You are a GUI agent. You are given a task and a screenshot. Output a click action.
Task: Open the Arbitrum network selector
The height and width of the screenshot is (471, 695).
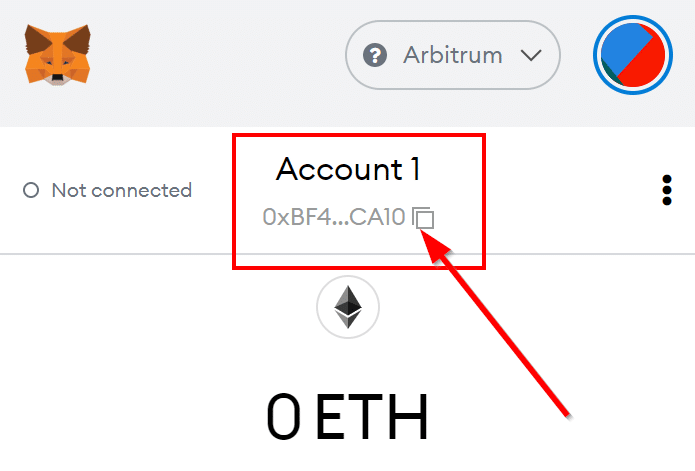click(x=453, y=55)
